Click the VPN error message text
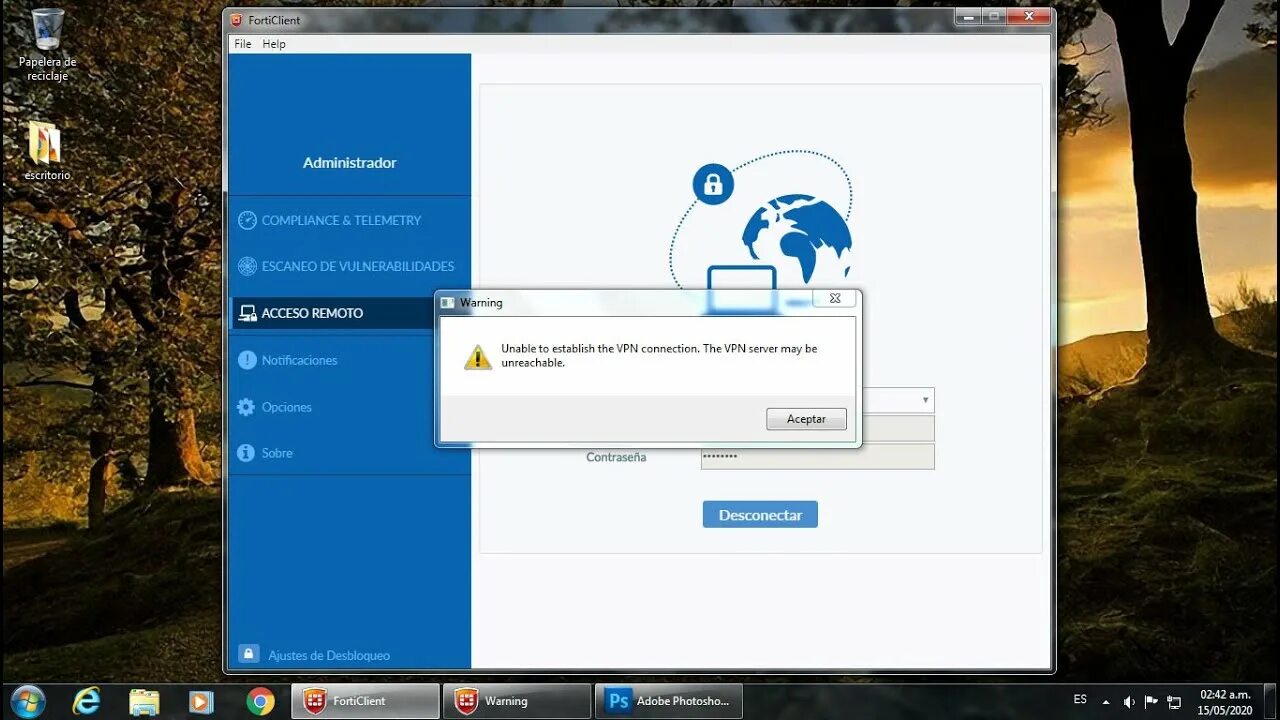The width and height of the screenshot is (1280, 720). (x=659, y=356)
